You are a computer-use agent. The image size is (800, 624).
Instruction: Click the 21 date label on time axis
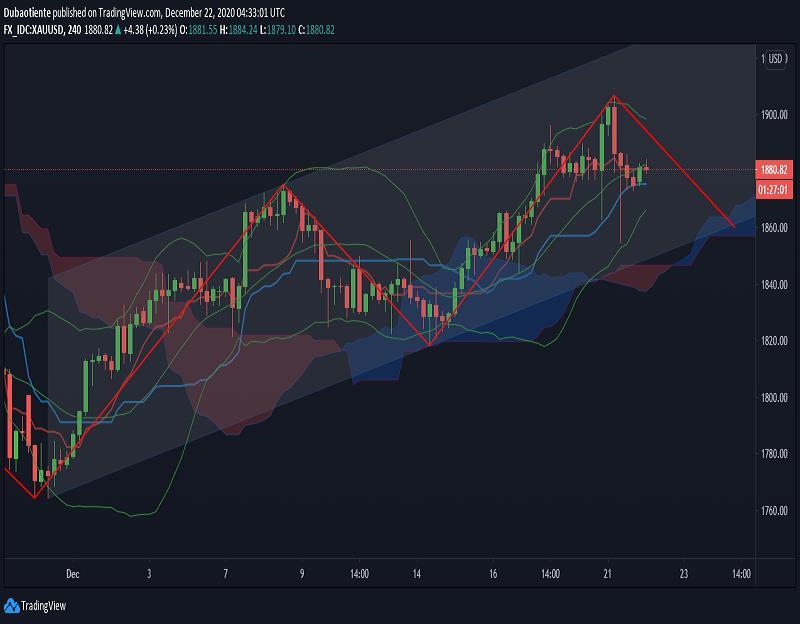point(607,574)
